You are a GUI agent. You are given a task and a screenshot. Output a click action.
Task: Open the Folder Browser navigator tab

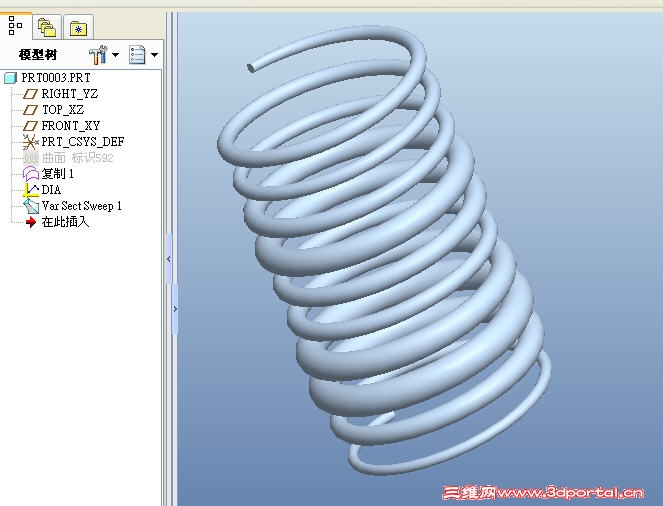point(47,27)
